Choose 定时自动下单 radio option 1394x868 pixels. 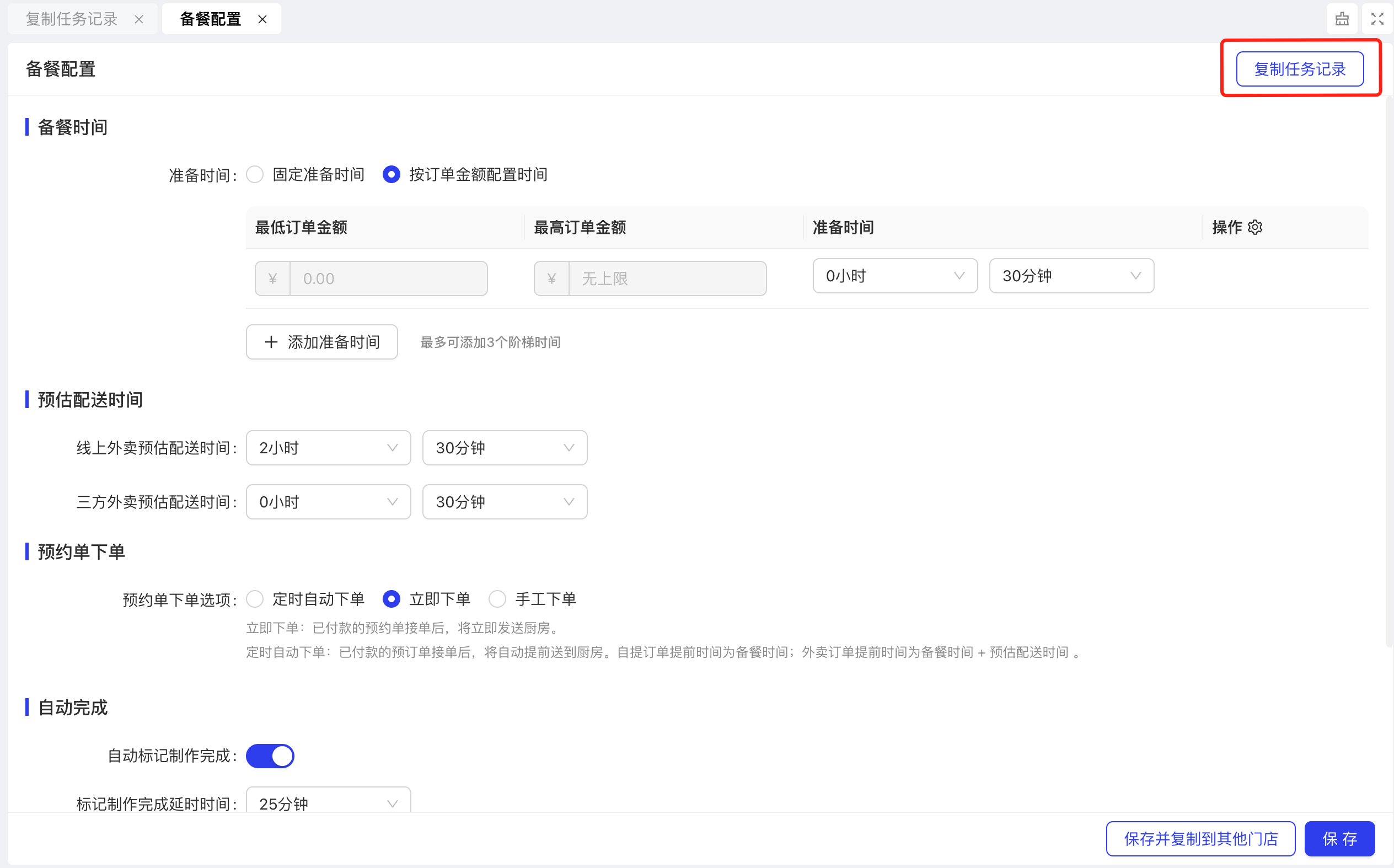click(255, 599)
